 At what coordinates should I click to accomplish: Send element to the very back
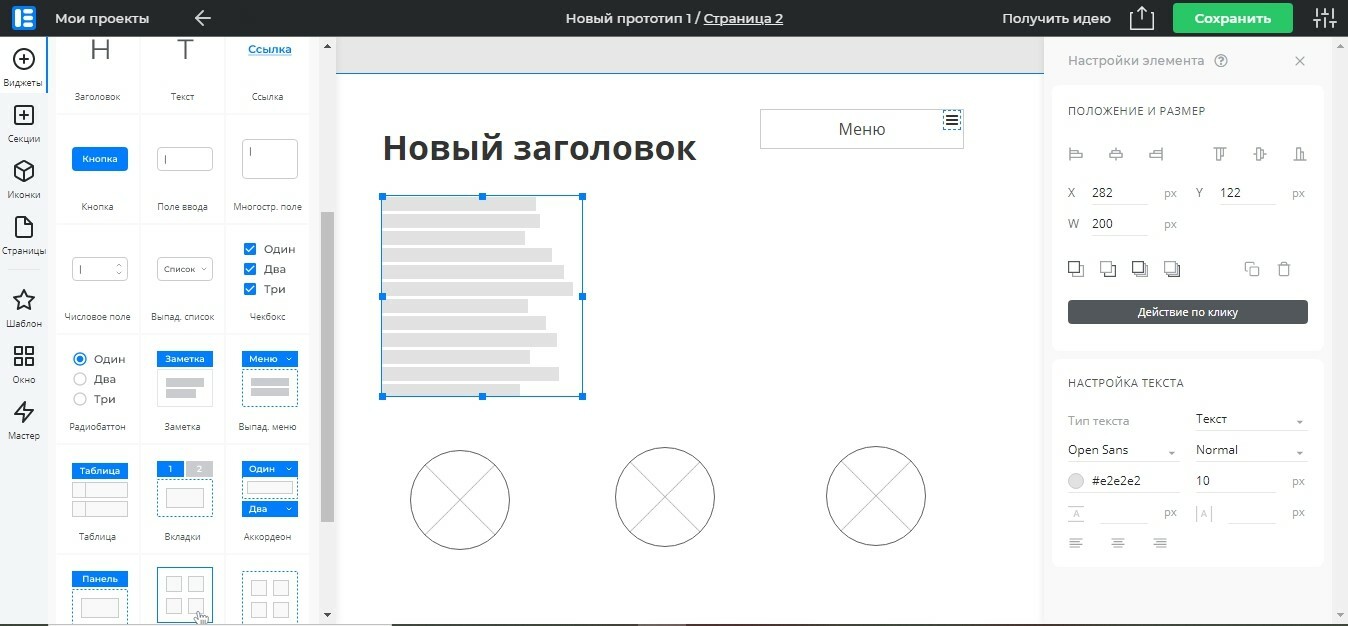coord(1172,268)
